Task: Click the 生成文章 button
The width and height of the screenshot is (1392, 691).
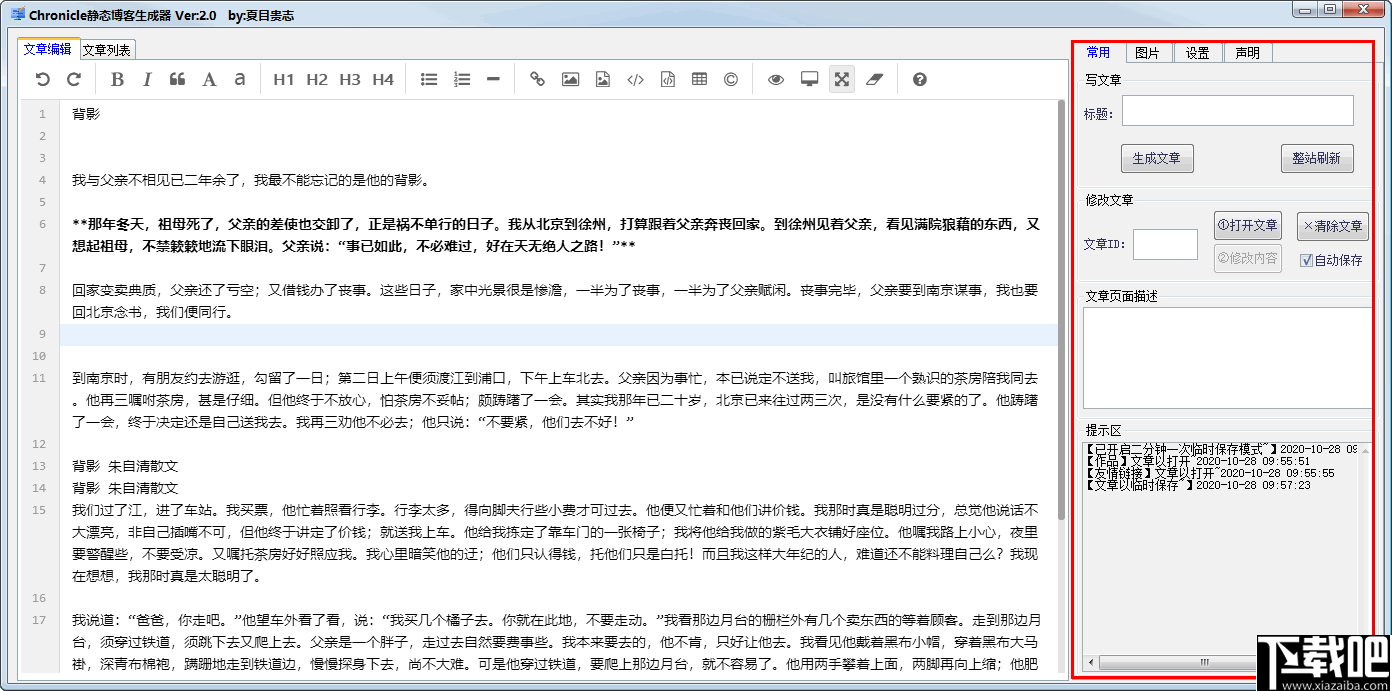Action: (x=1156, y=158)
